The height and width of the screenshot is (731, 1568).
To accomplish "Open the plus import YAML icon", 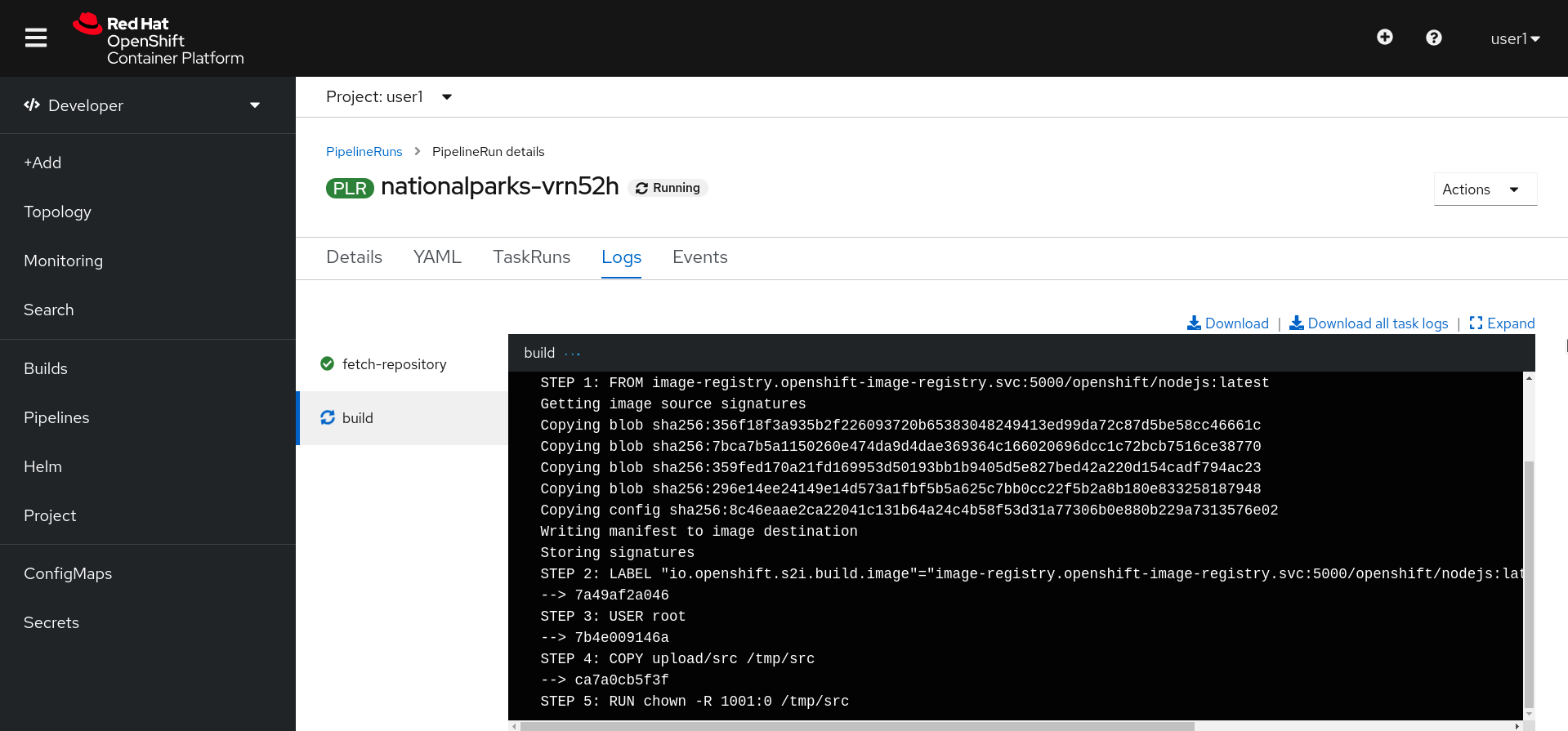I will tap(1384, 38).
